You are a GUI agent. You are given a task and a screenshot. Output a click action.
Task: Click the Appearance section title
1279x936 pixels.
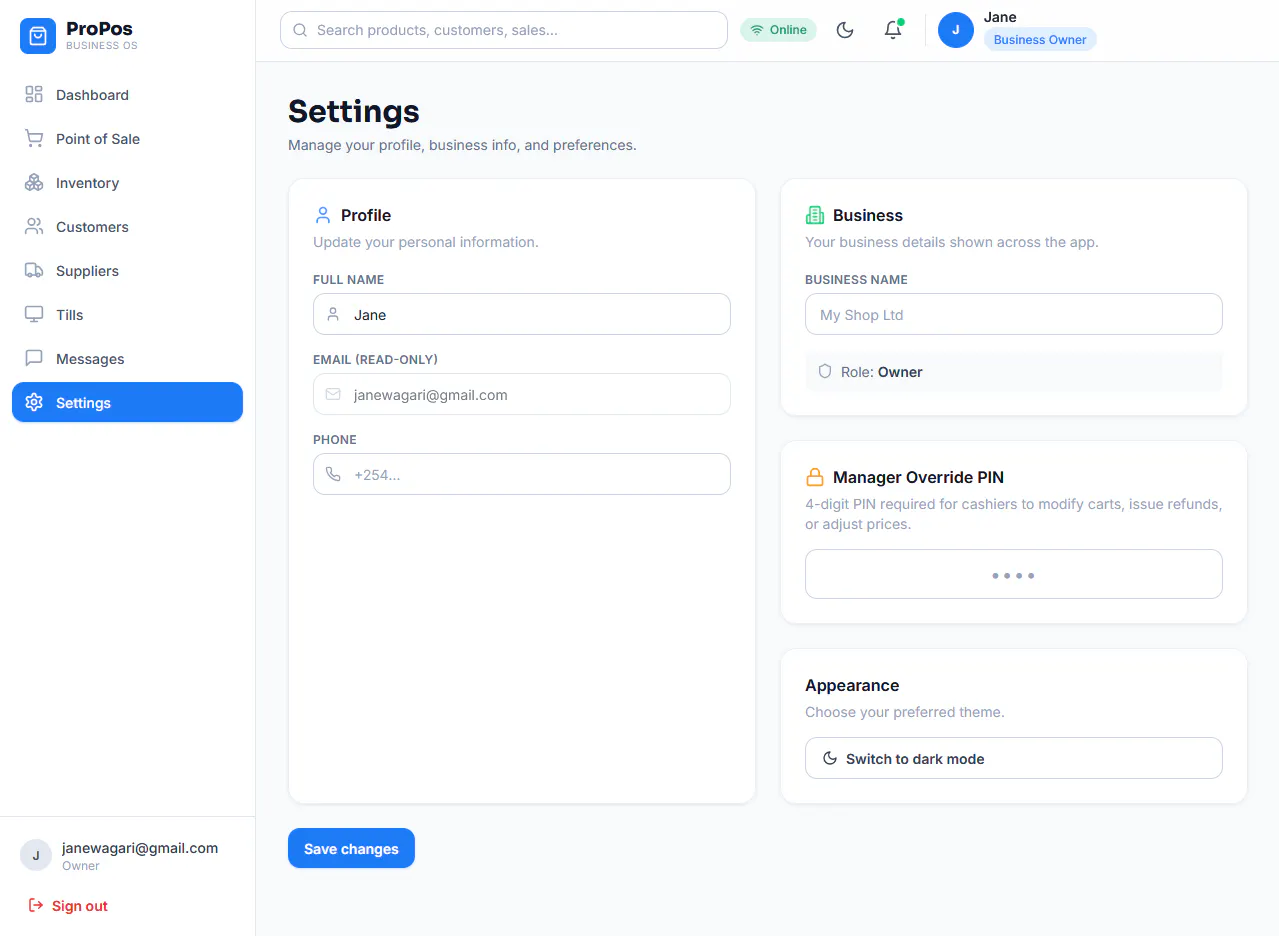(x=852, y=685)
